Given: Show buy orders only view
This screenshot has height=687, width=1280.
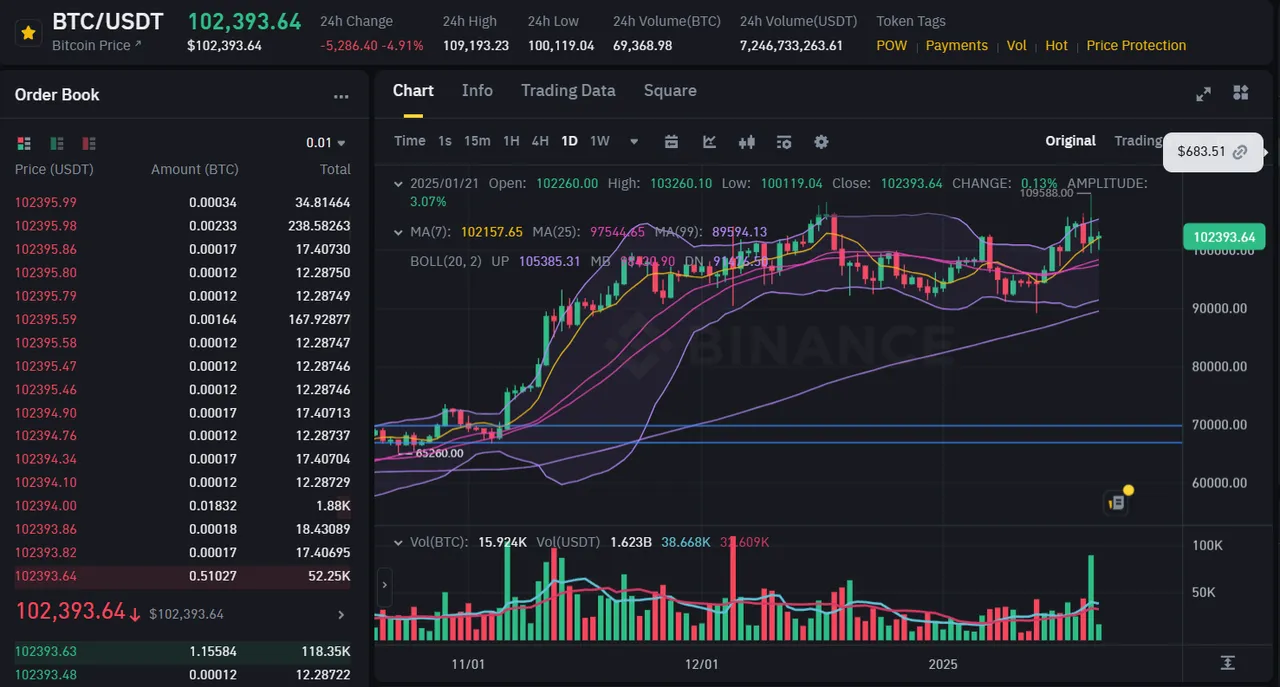Looking at the screenshot, I should (57, 143).
